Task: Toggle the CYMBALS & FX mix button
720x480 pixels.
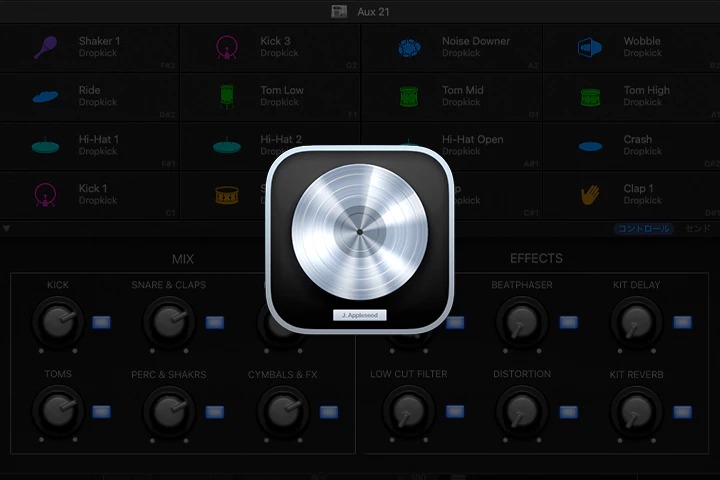Action: point(328,412)
